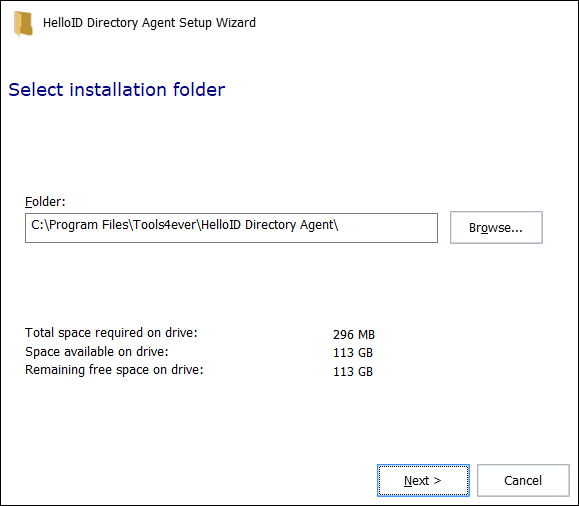Click the HelloID Directory Agent Setup Wizard title
The image size is (579, 506).
149,23
